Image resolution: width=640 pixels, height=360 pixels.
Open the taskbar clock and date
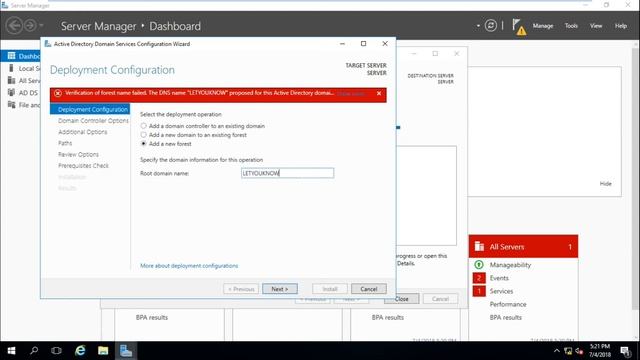point(600,351)
